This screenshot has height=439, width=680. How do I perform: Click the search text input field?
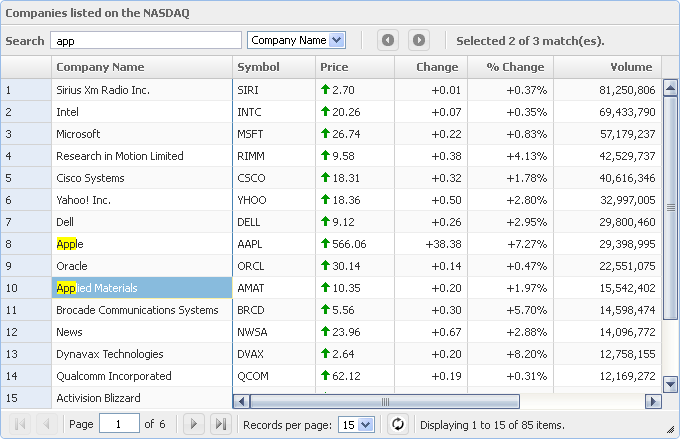[x=146, y=40]
